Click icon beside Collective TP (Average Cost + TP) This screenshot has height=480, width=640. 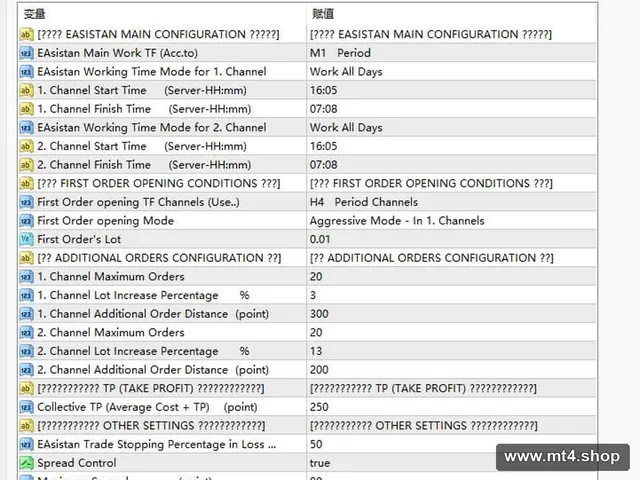26,407
